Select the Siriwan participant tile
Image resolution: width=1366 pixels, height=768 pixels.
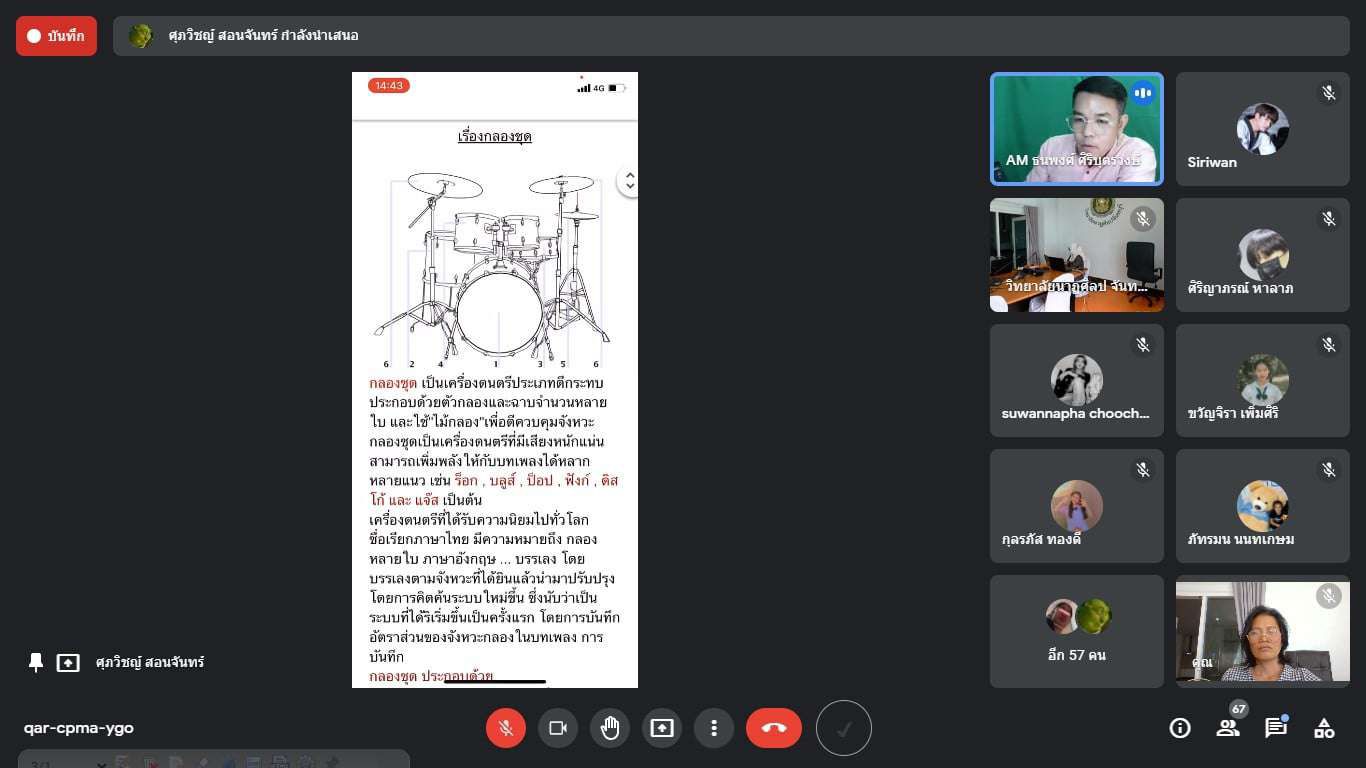pyautogui.click(x=1262, y=129)
